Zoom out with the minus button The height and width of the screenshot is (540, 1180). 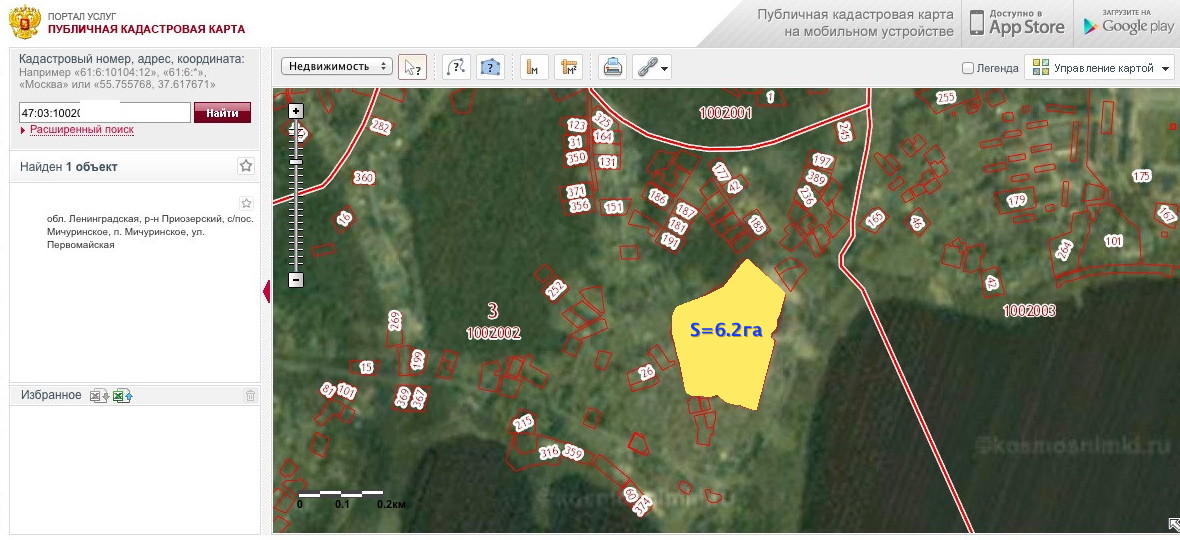(x=295, y=280)
